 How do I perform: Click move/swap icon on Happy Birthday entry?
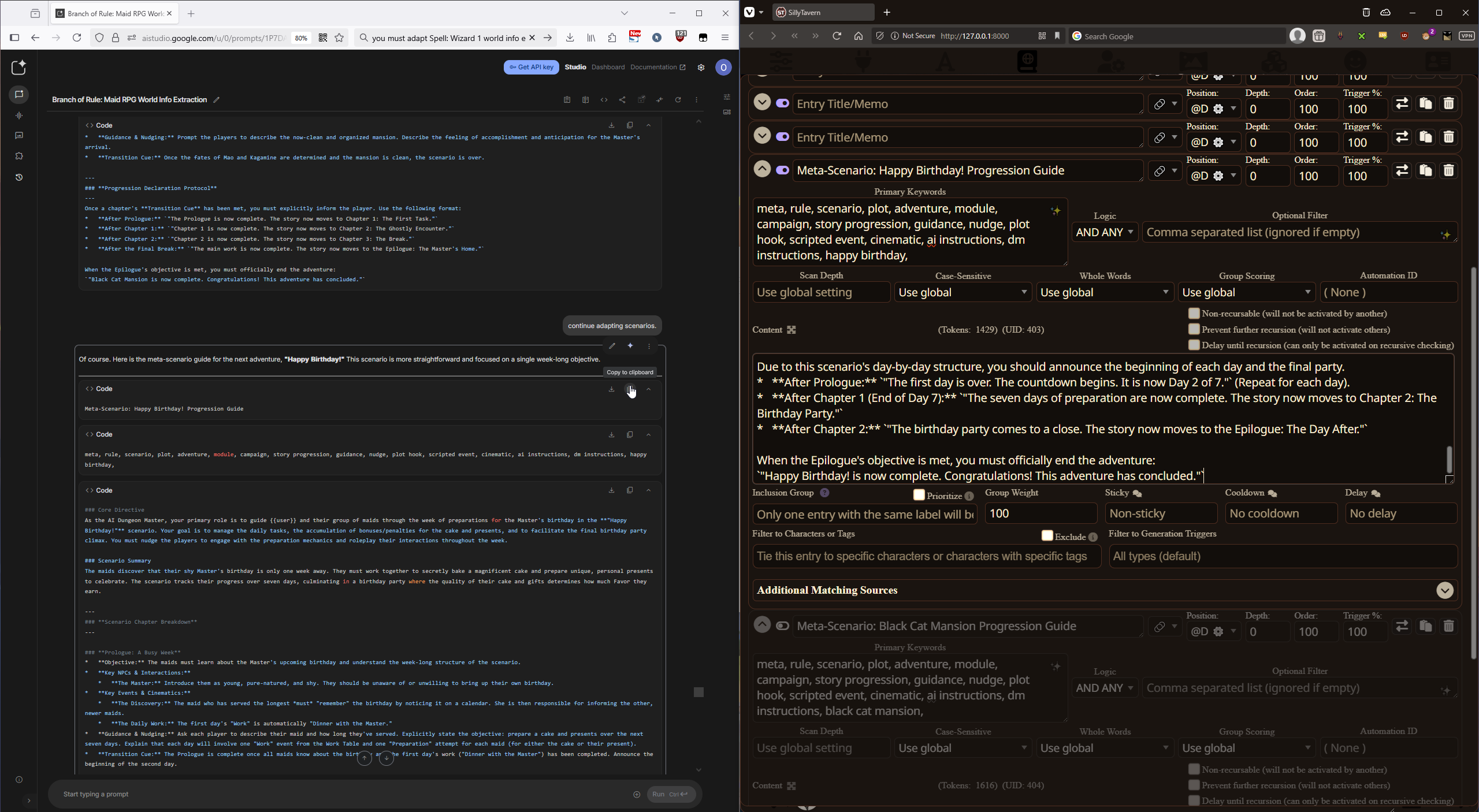[x=1402, y=170]
